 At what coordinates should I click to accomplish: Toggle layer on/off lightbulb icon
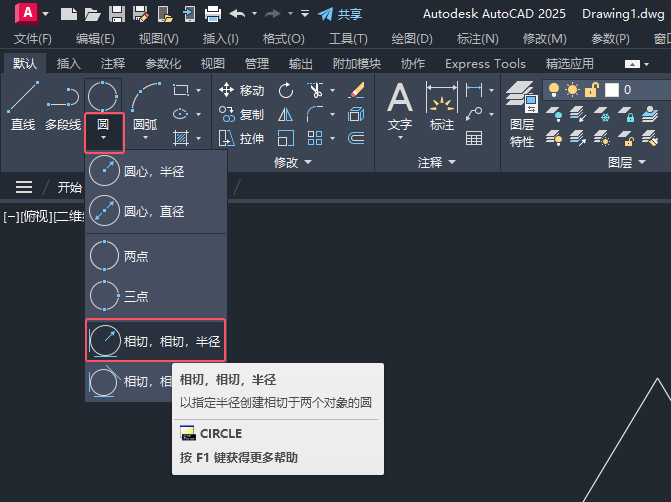554,90
